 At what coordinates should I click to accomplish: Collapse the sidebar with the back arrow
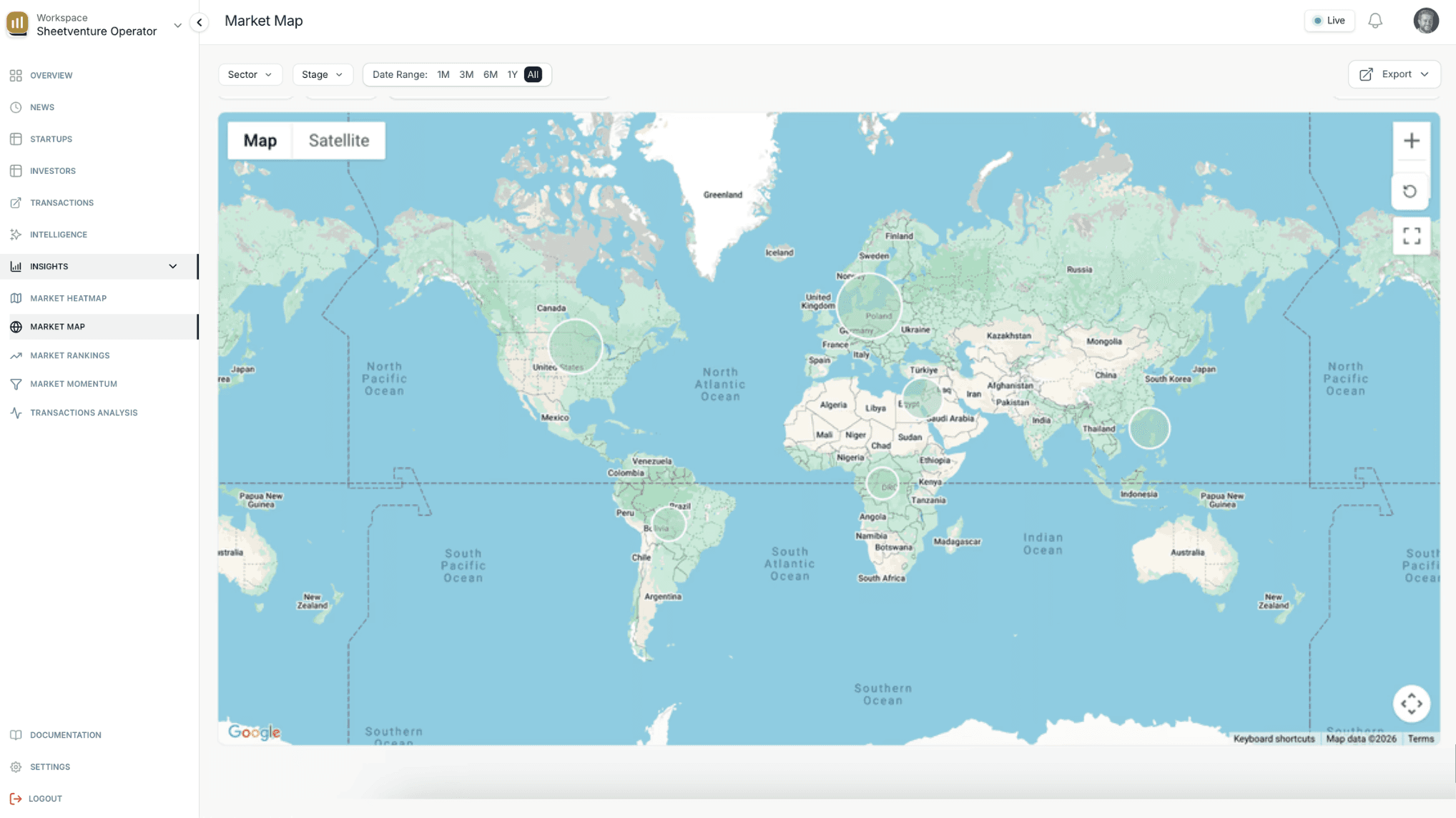pos(200,23)
